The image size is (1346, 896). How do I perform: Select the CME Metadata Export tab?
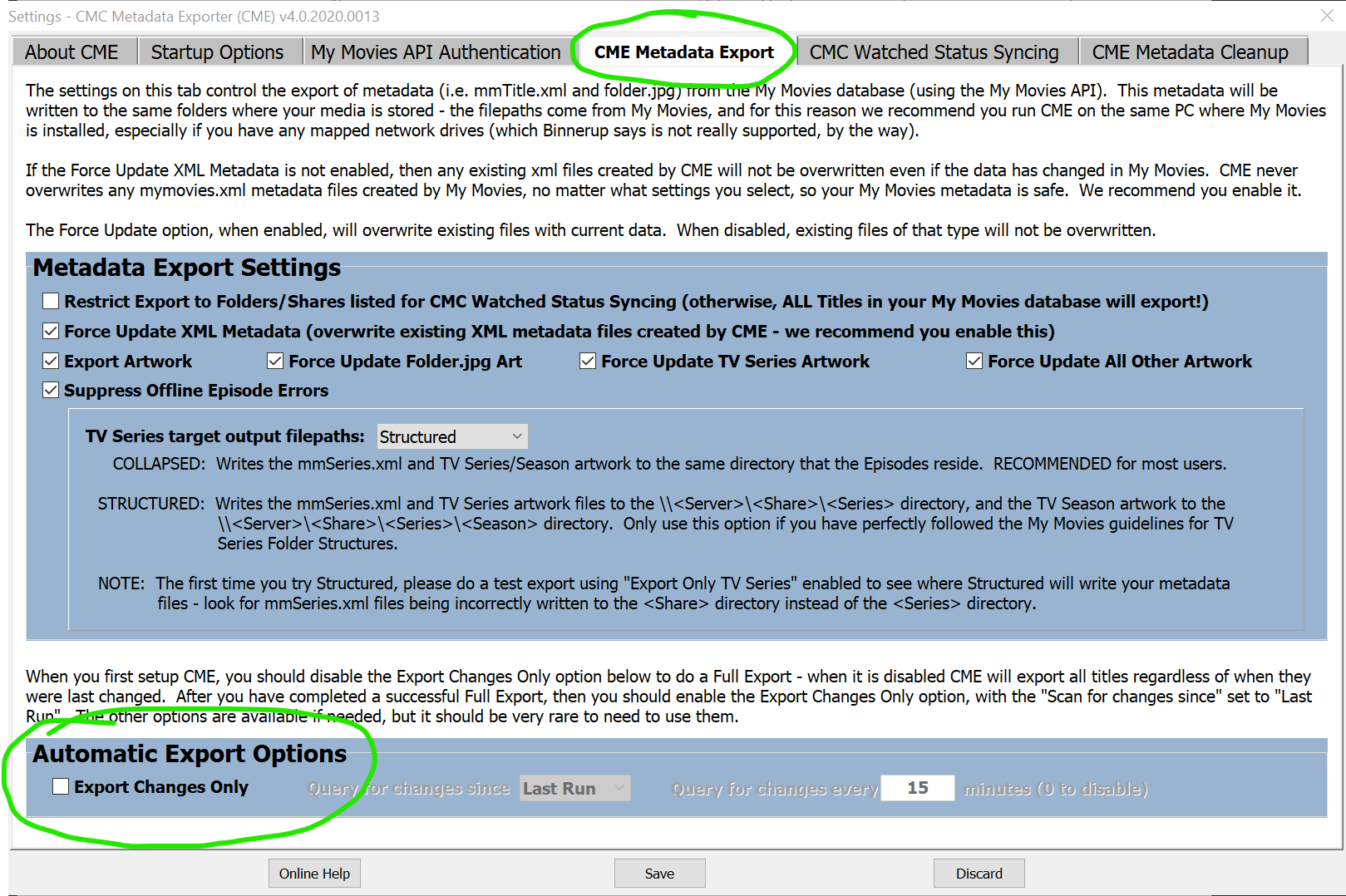[x=683, y=52]
